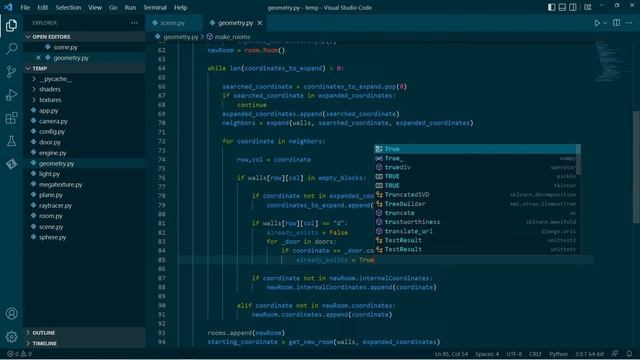
Task: Open megatexture.py from the file tree
Action: click(84, 184)
